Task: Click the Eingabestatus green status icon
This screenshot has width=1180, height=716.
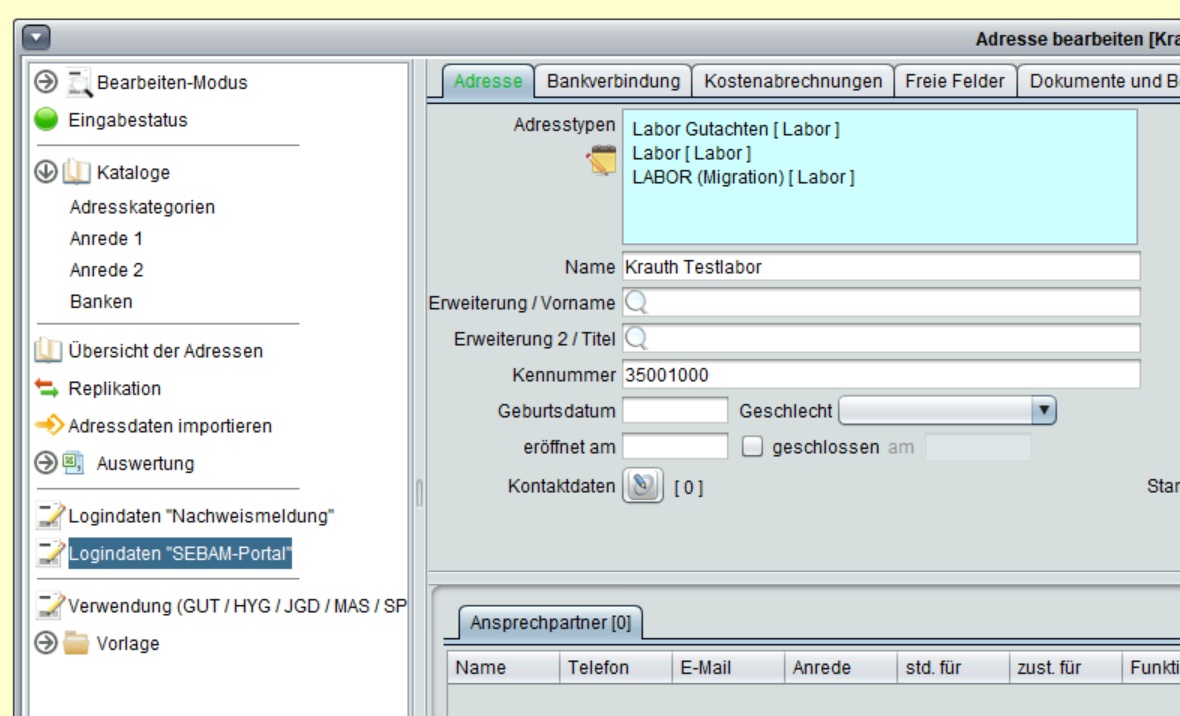Action: pyautogui.click(x=46, y=120)
